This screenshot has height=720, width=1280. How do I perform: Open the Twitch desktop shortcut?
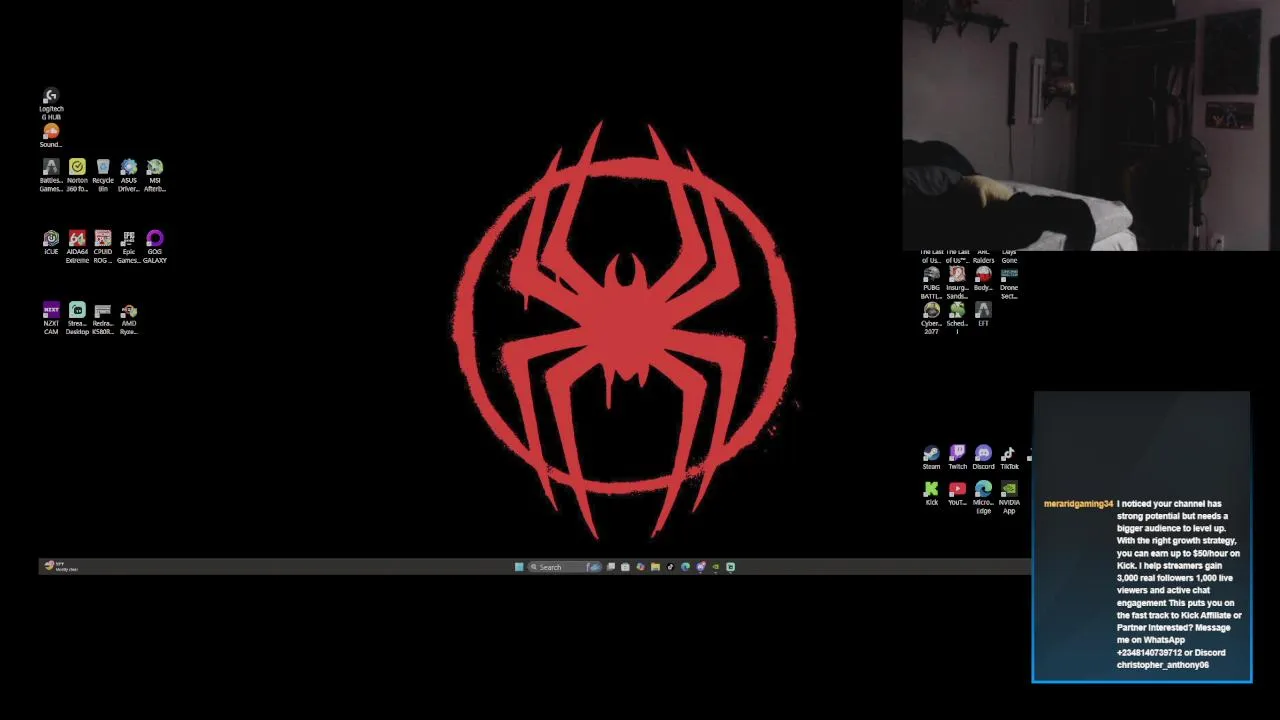click(x=957, y=458)
